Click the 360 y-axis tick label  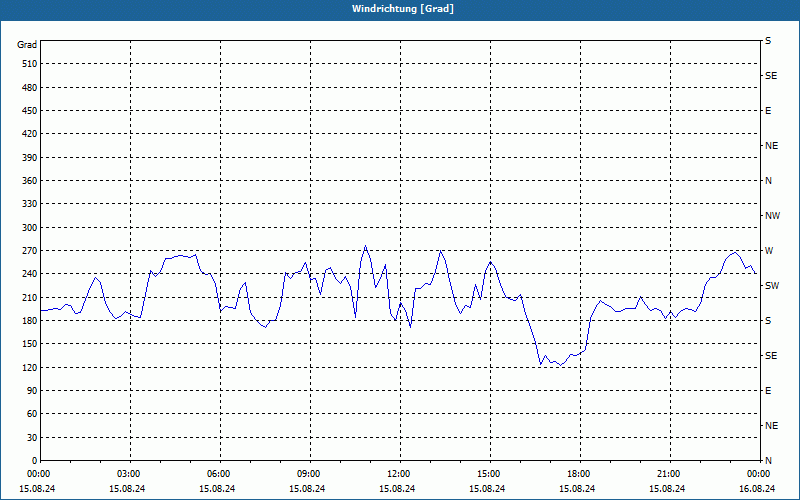point(30,181)
